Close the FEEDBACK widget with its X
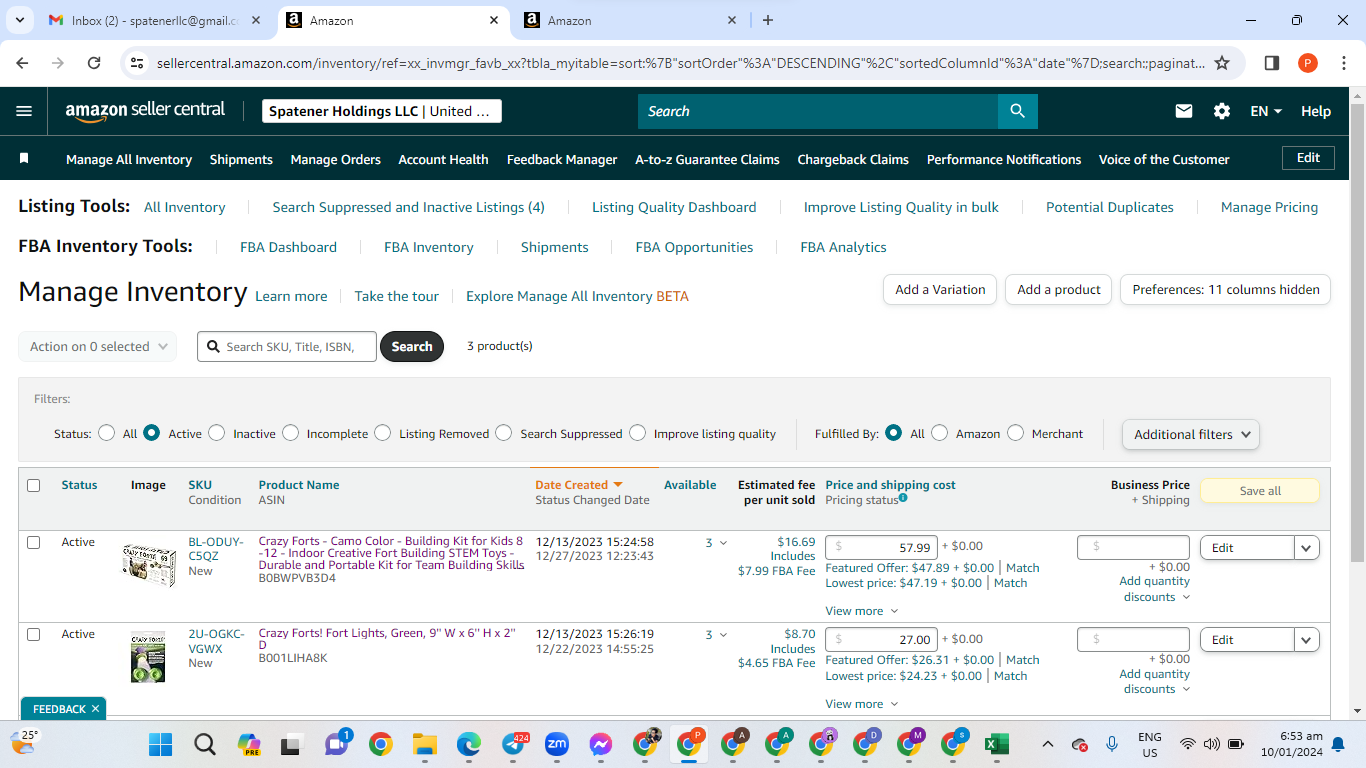 [x=95, y=709]
